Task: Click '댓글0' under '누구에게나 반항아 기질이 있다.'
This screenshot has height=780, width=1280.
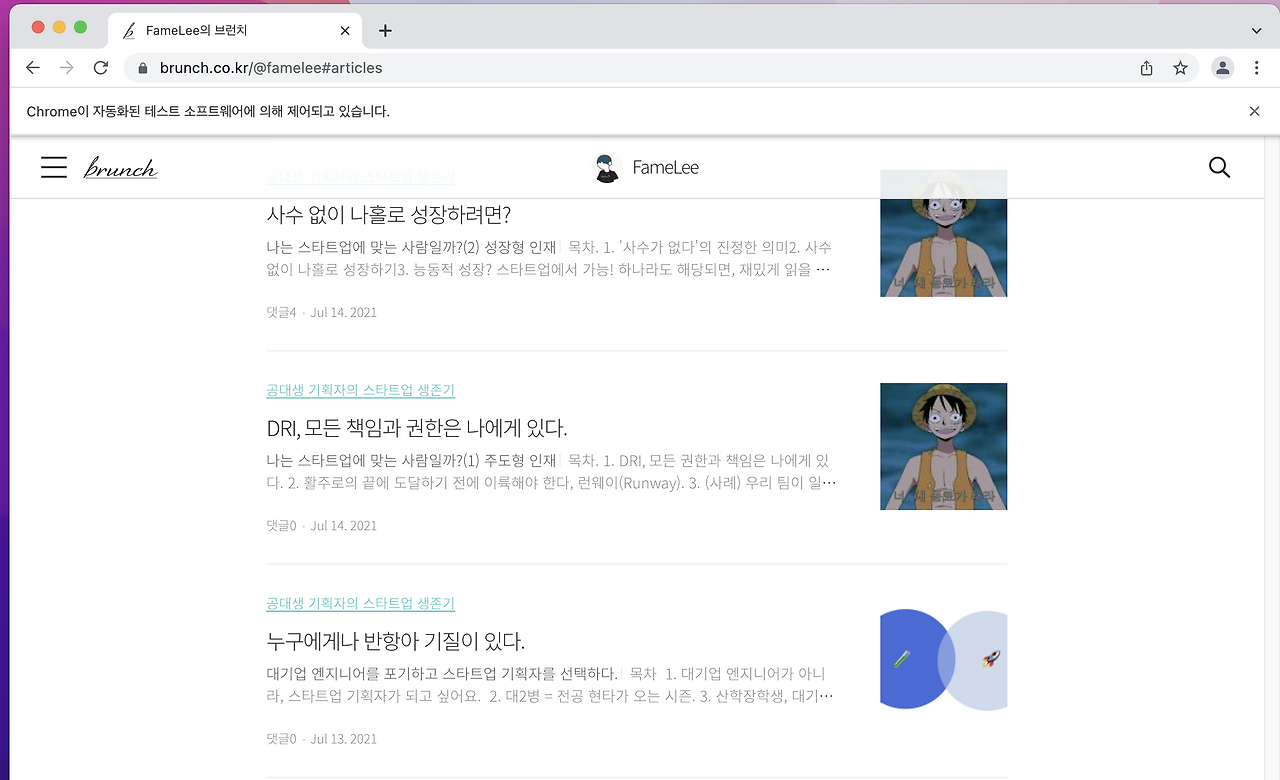Action: click(281, 738)
